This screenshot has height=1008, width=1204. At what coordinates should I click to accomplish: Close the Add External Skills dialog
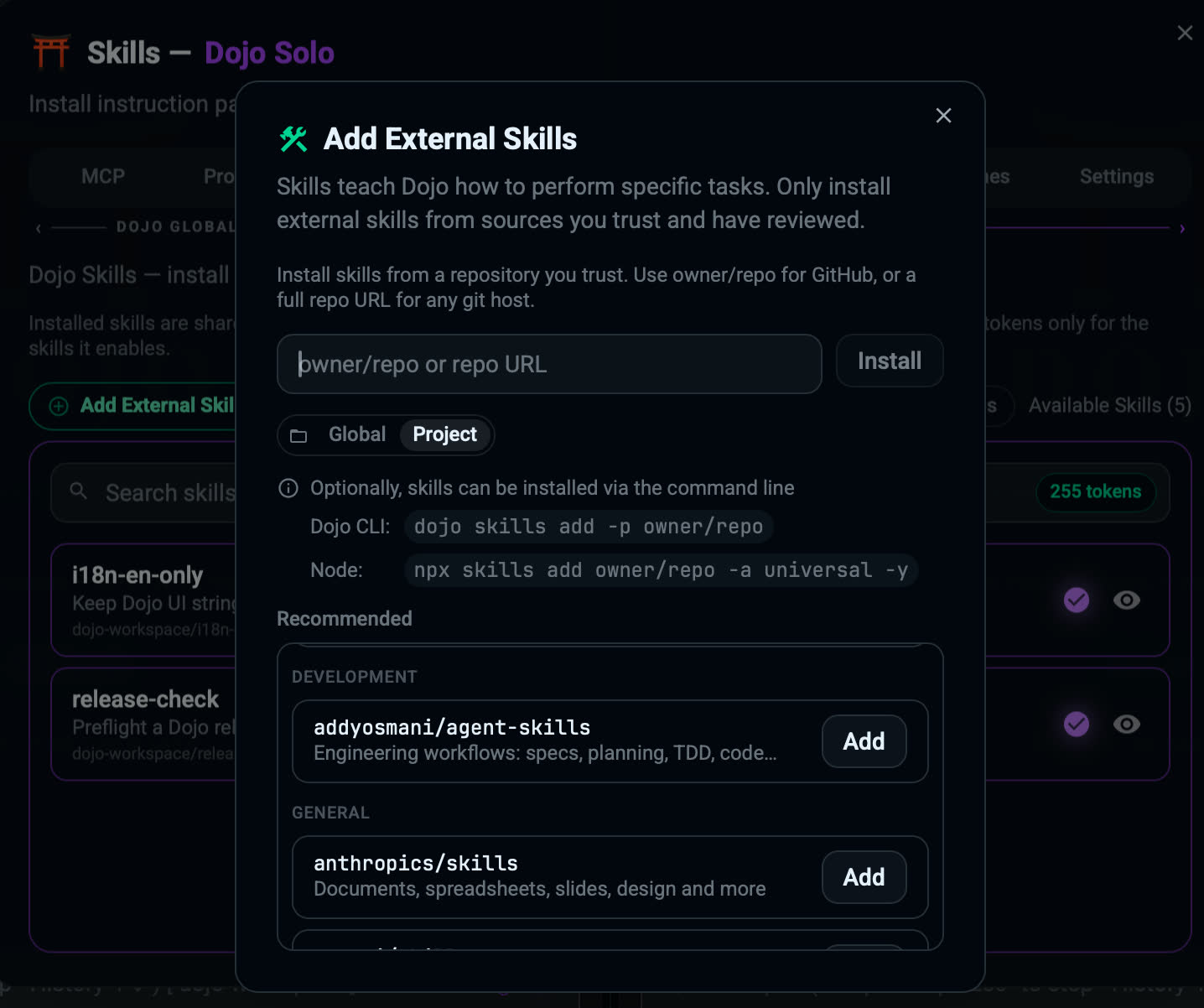pos(943,116)
